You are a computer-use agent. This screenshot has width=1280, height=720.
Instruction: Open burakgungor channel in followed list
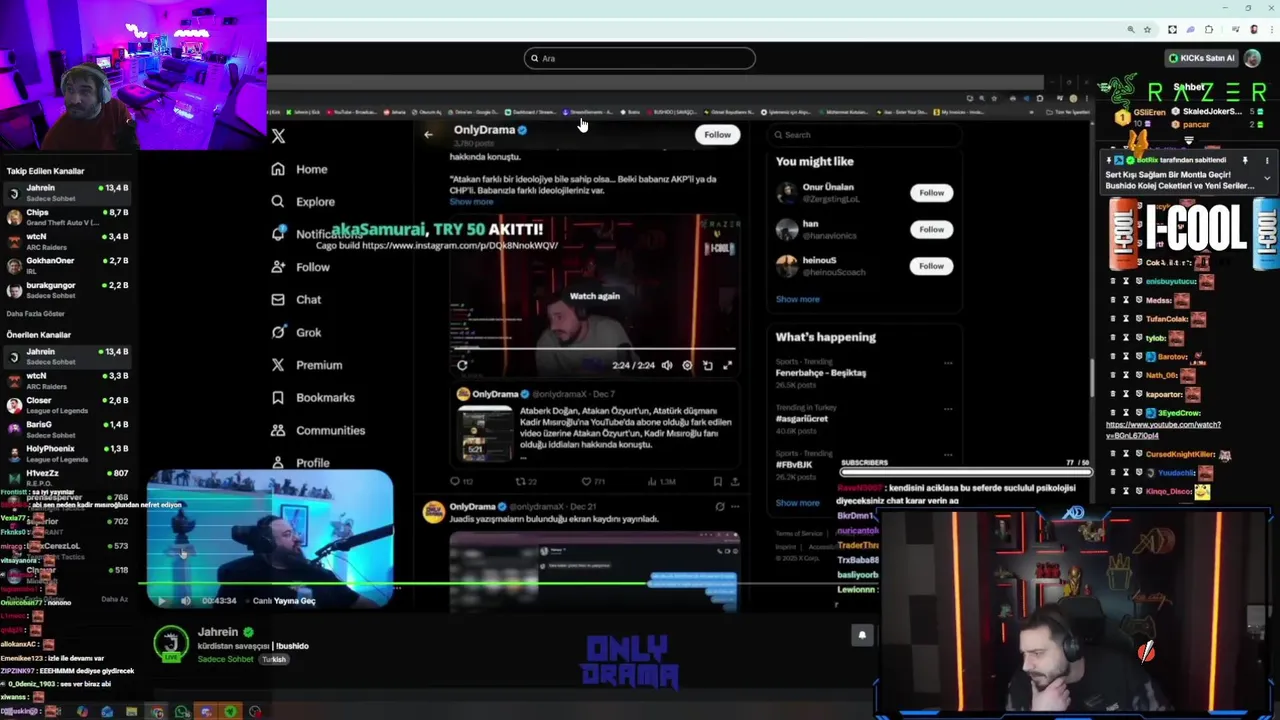pos(66,290)
